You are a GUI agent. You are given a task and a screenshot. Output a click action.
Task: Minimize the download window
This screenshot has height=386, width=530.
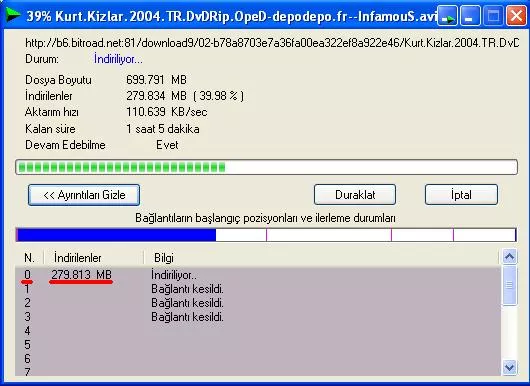click(x=470, y=16)
